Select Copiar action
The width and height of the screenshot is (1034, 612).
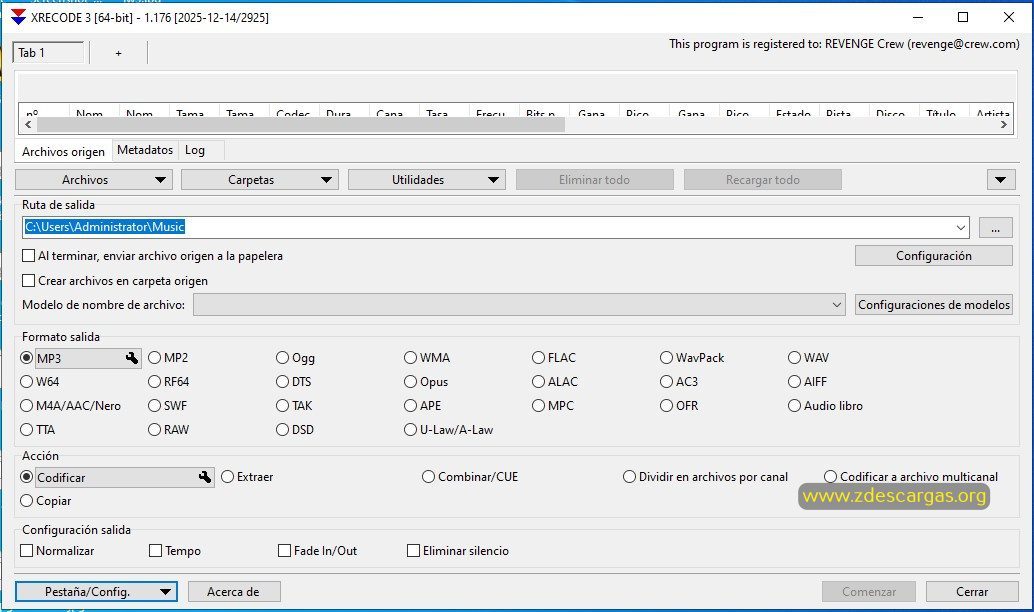[x=26, y=501]
